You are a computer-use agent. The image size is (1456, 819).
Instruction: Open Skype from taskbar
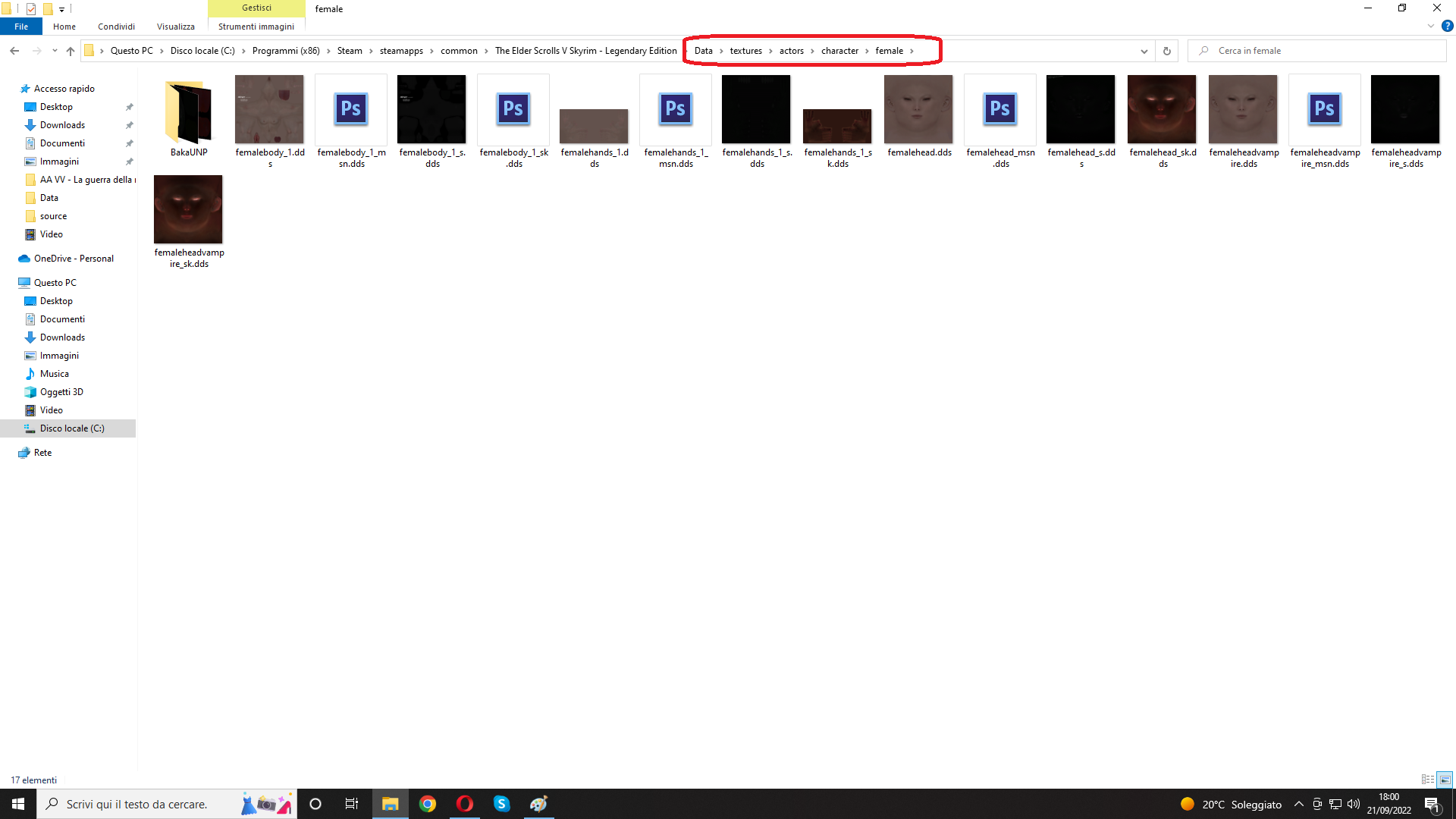coord(501,804)
